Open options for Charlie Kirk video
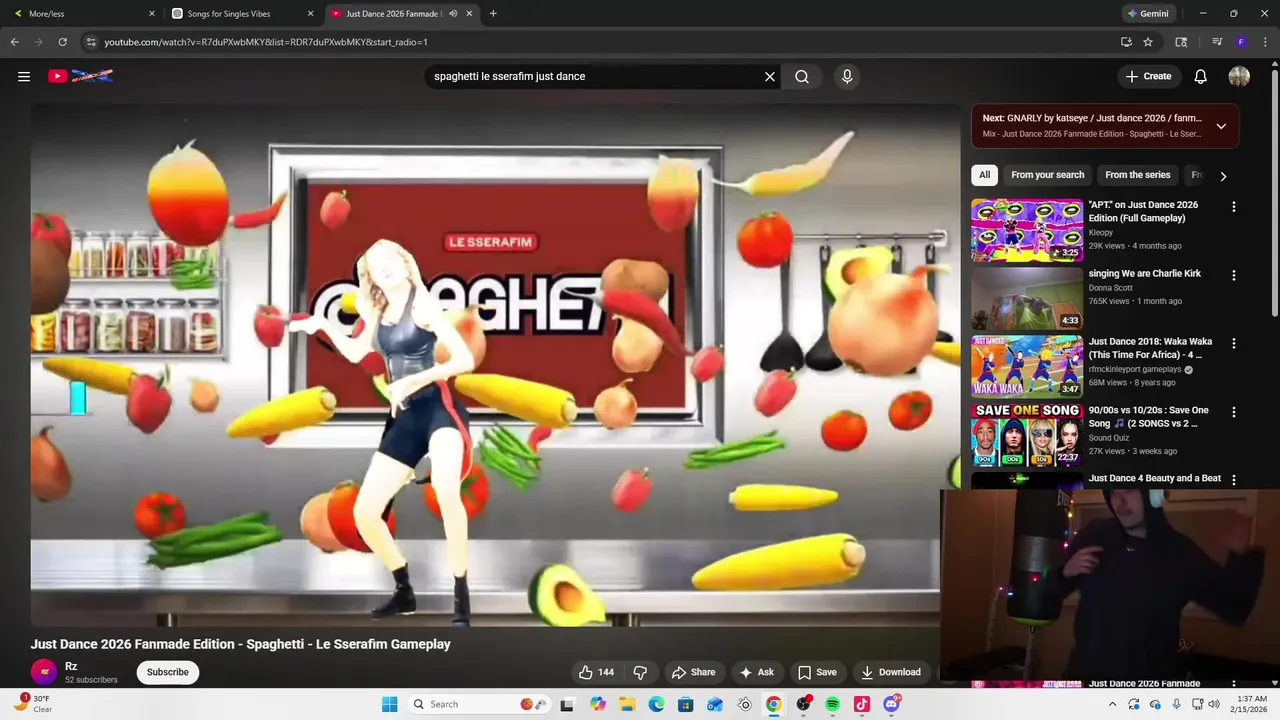Image resolution: width=1280 pixels, height=720 pixels. point(1233,275)
